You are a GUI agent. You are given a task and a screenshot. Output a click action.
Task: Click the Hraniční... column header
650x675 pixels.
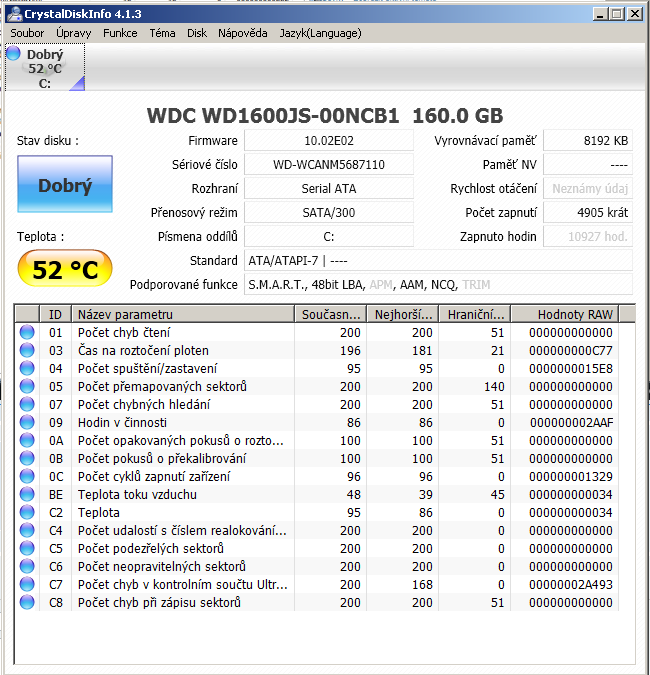tap(475, 314)
